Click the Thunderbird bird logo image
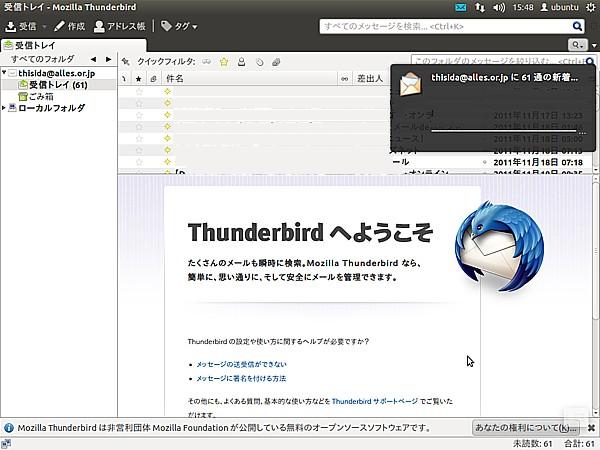Viewport: 600px width, 450px height. tap(499, 247)
